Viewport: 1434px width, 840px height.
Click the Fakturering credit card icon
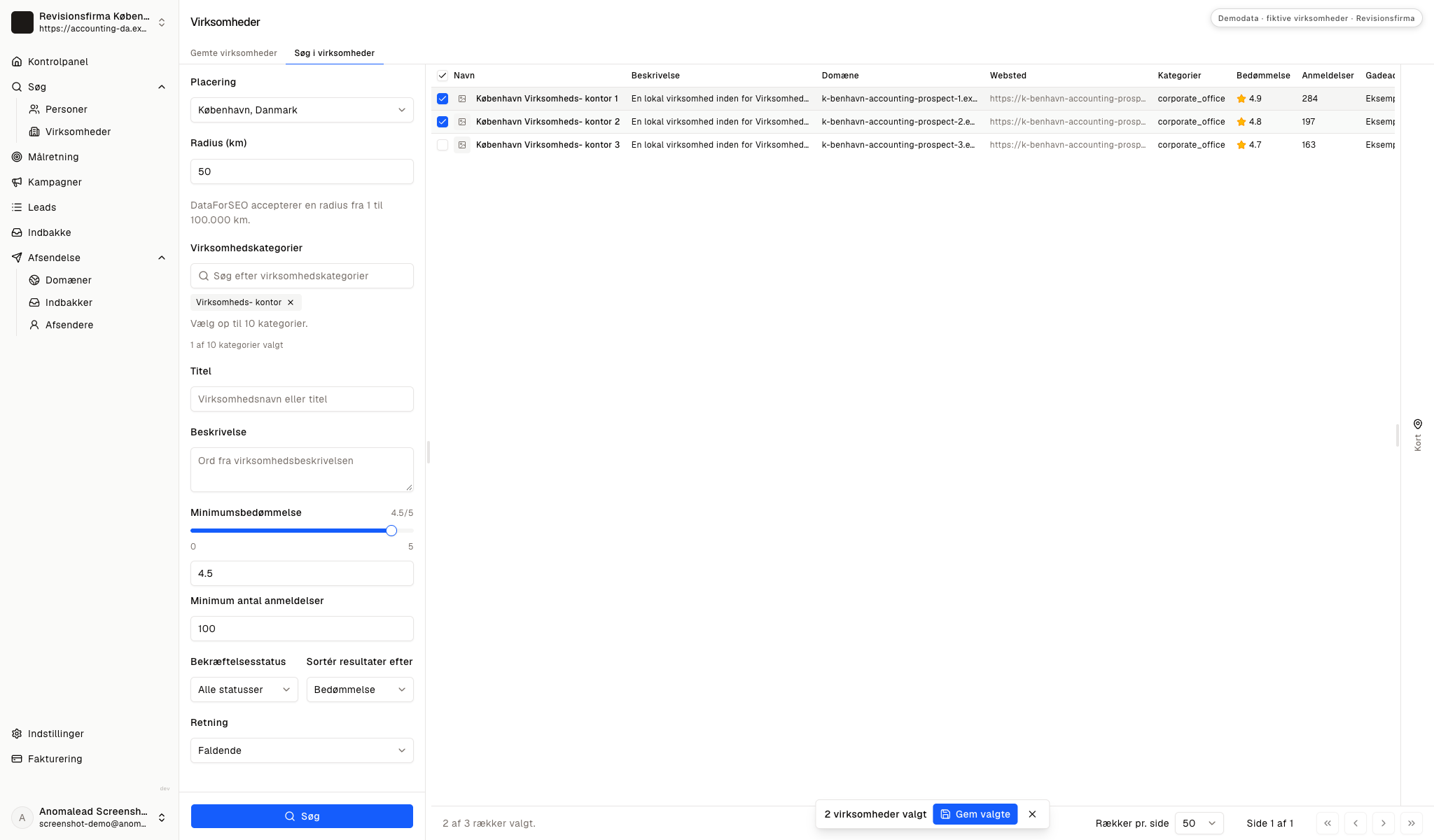click(17, 759)
